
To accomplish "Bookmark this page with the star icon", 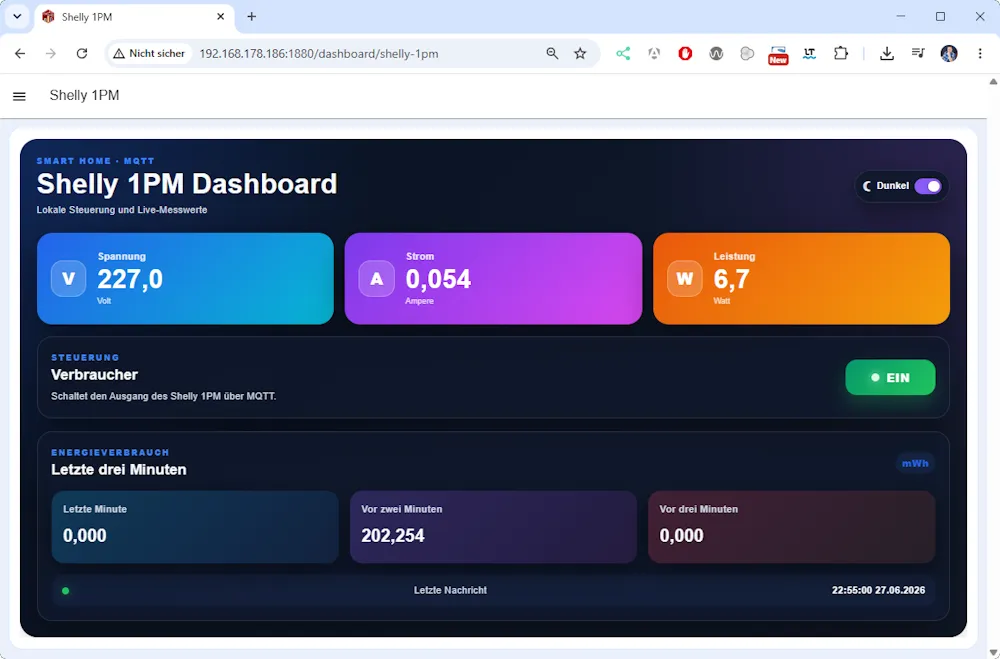I will [x=580, y=54].
